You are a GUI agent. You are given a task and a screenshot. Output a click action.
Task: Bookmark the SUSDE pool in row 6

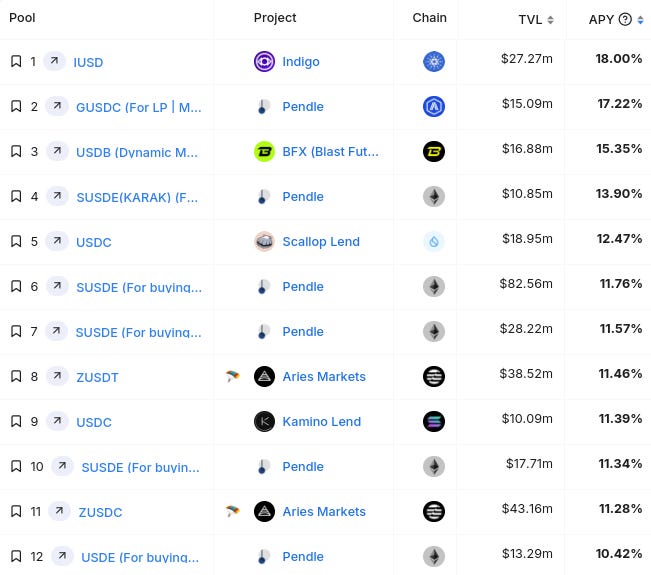(x=16, y=286)
